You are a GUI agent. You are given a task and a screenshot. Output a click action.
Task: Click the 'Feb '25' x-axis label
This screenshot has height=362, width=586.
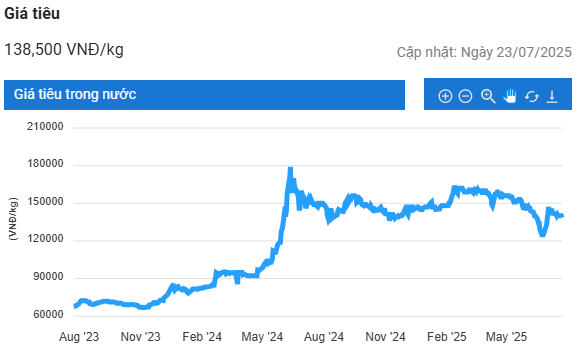447,337
